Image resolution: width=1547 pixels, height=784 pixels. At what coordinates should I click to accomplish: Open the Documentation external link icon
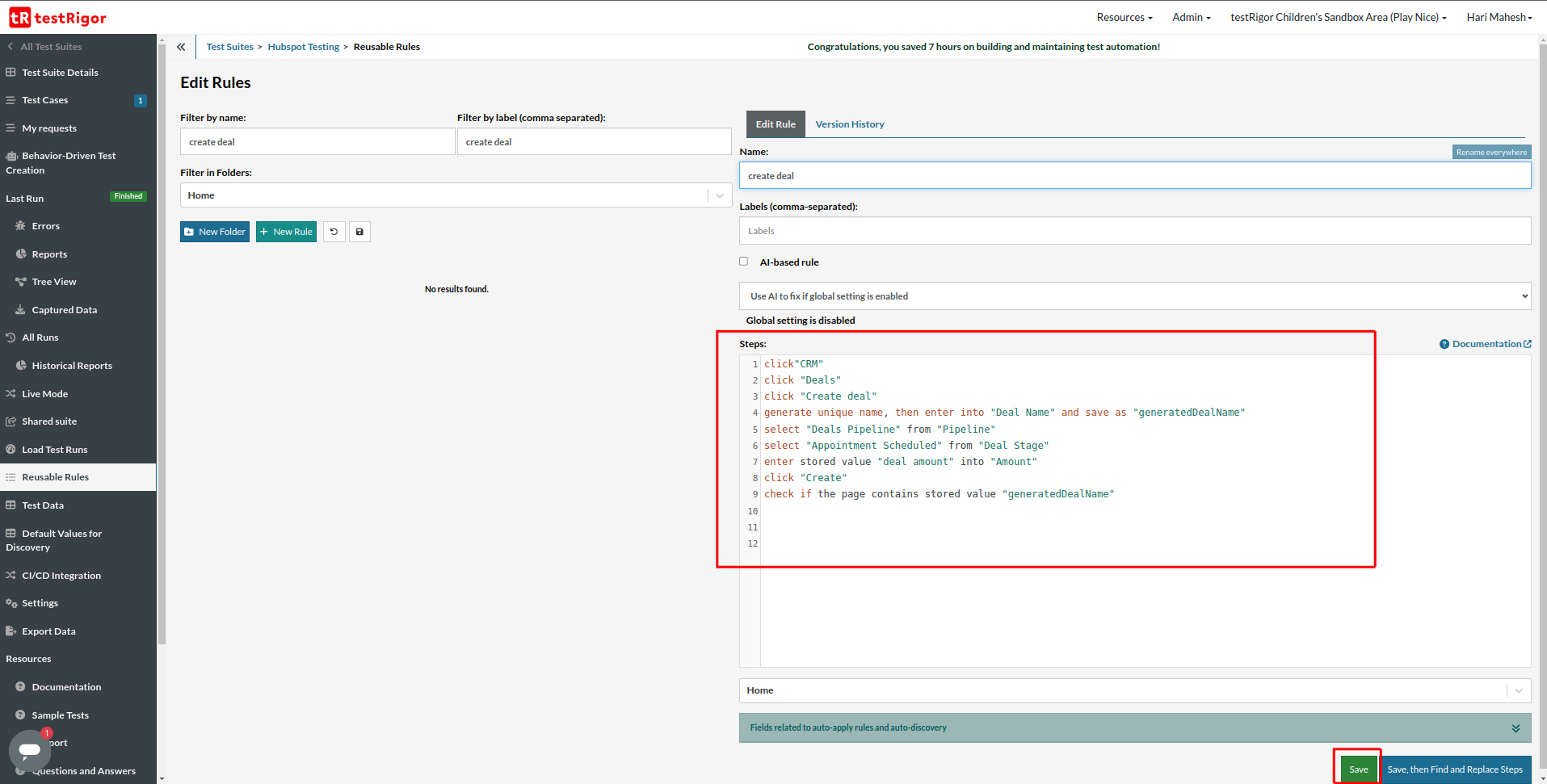pyautogui.click(x=1527, y=344)
